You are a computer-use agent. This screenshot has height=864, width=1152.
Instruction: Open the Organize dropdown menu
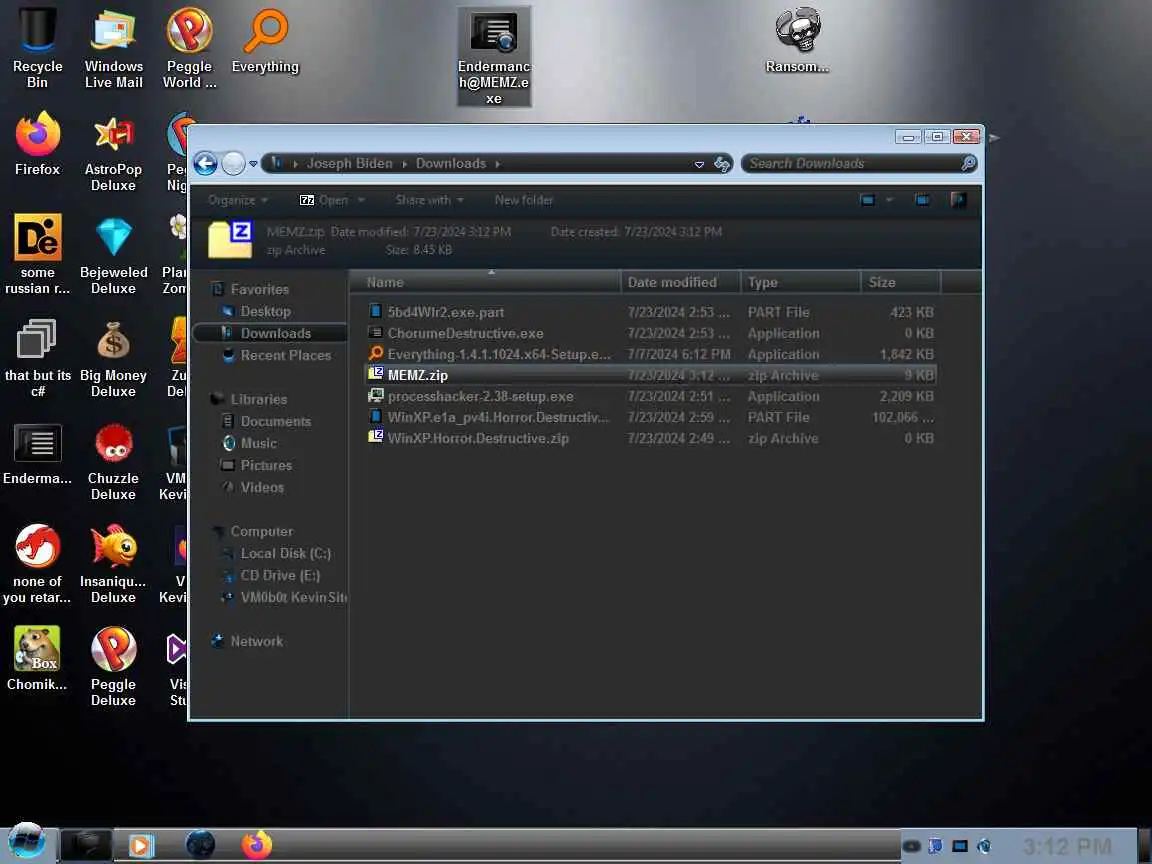coord(237,200)
